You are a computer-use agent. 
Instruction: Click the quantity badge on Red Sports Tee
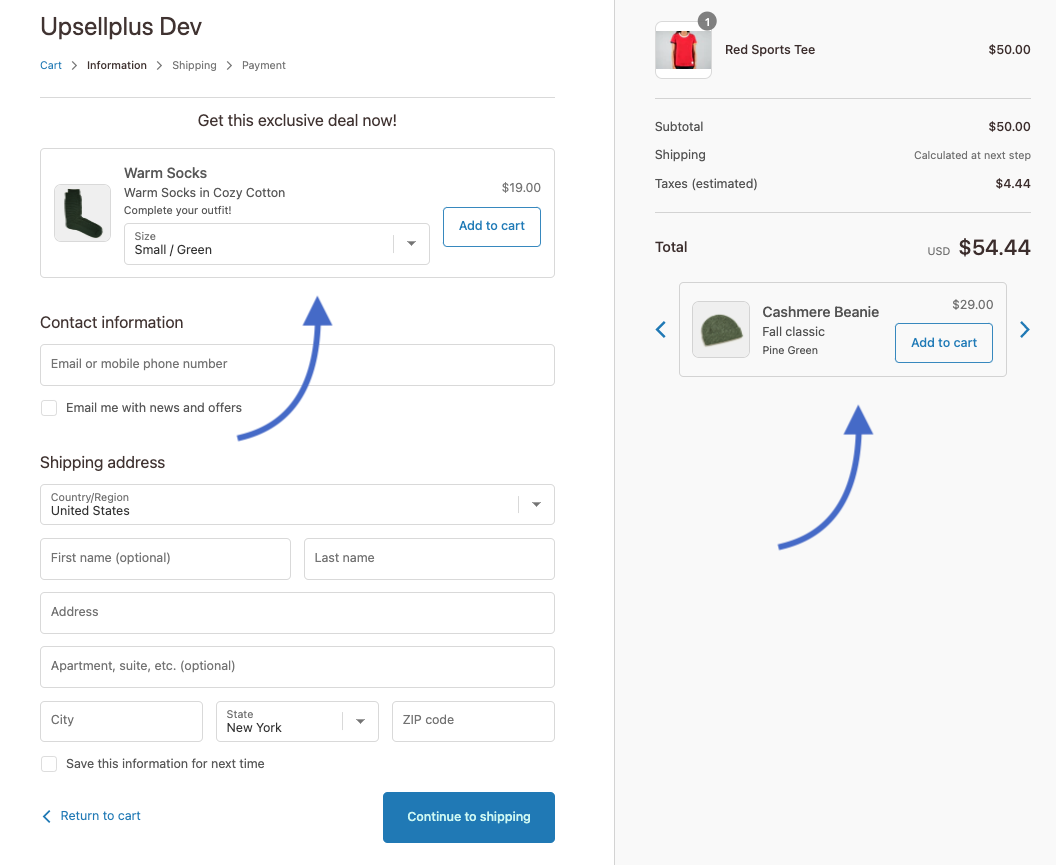pos(707,21)
